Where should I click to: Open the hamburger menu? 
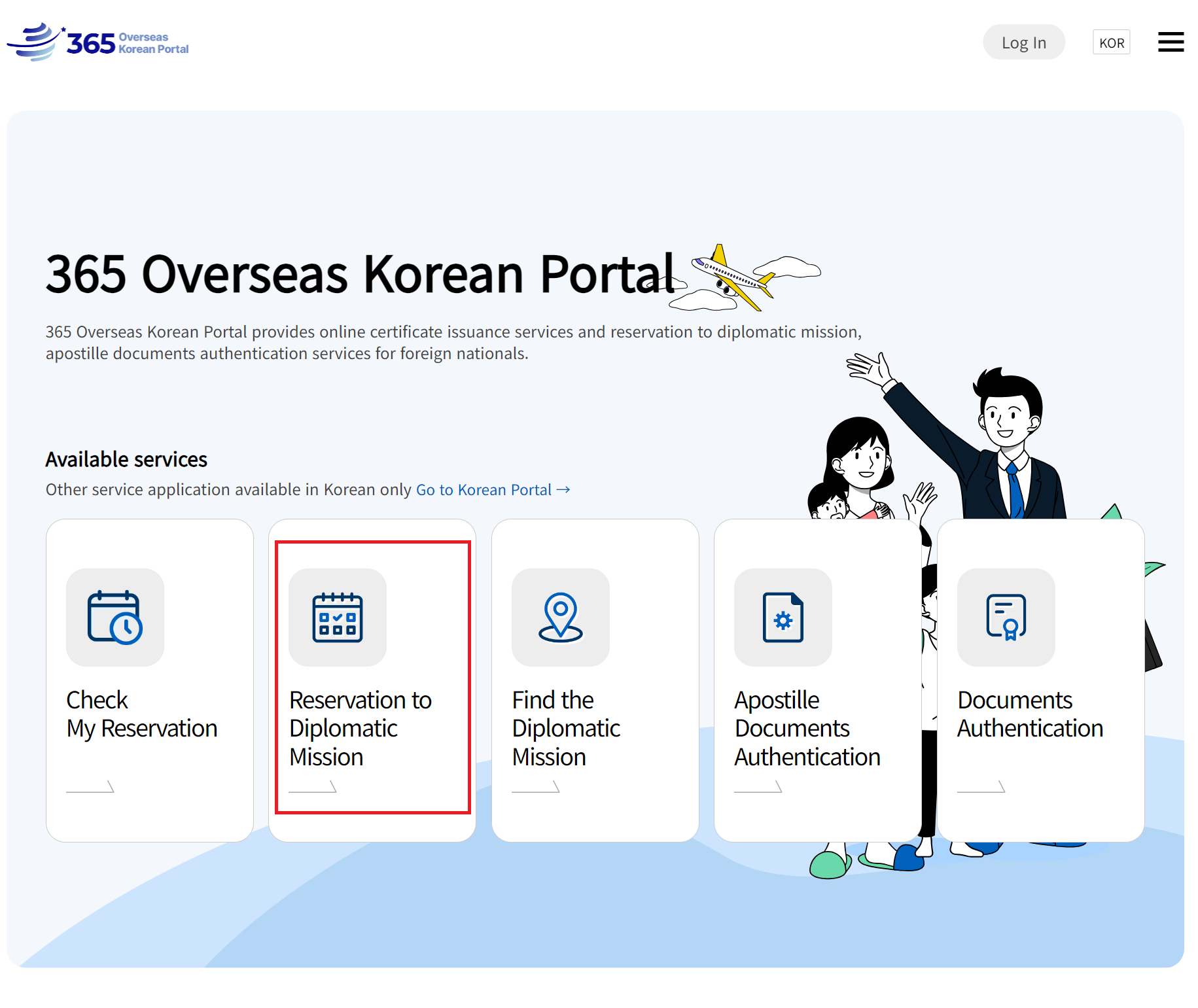[1171, 42]
